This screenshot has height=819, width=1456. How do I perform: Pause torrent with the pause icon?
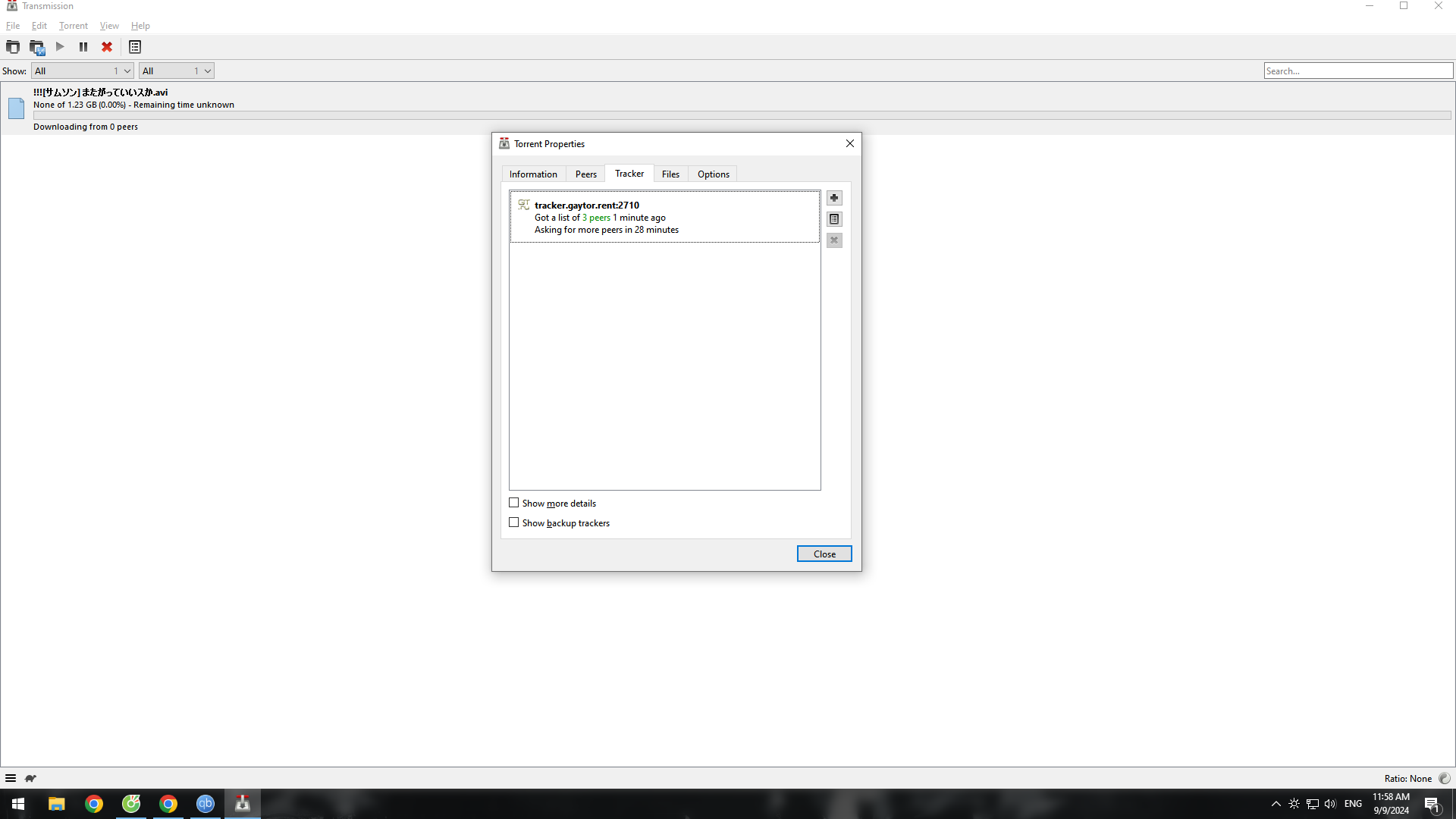[x=83, y=47]
